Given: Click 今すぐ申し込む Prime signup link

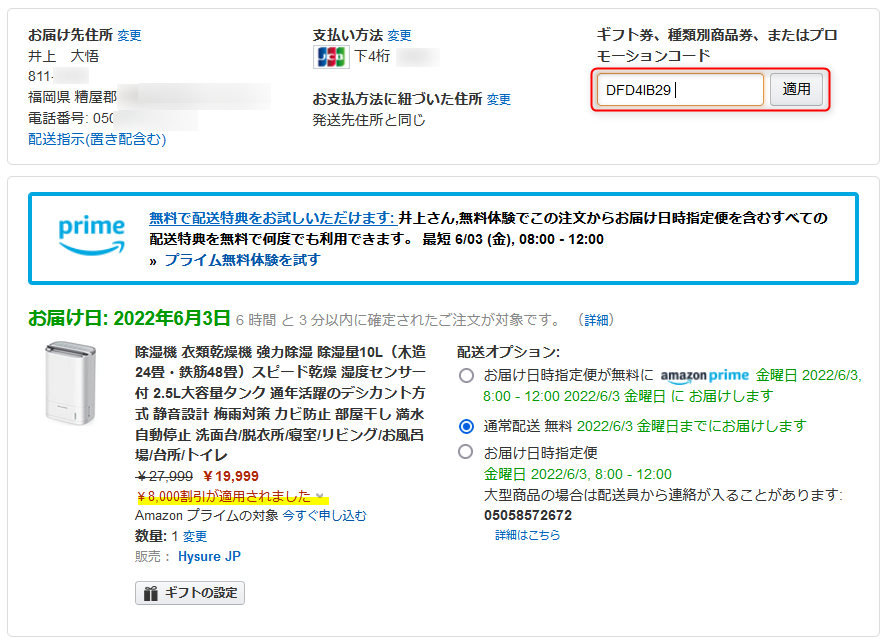Looking at the screenshot, I should [324, 515].
